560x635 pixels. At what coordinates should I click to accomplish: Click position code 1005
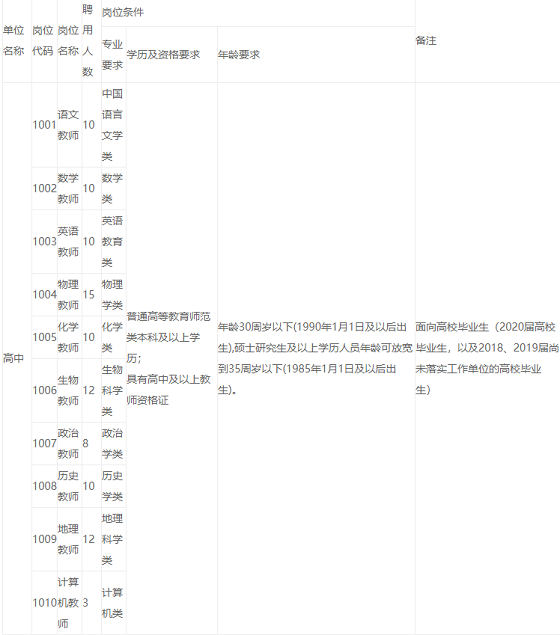(44, 337)
